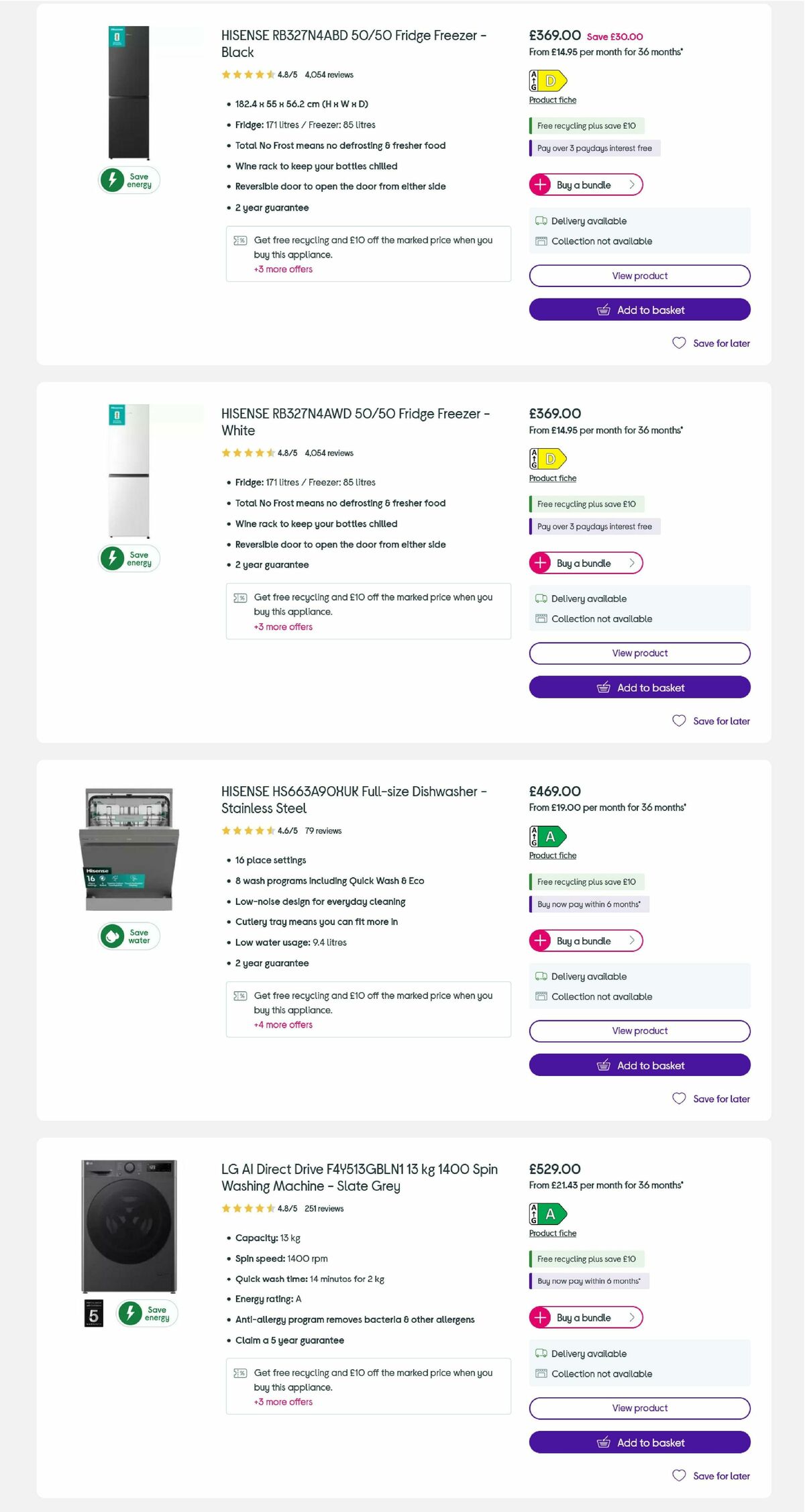Click the Save water badge on the dishwasher listing
The image size is (805, 1512).
coord(127,934)
